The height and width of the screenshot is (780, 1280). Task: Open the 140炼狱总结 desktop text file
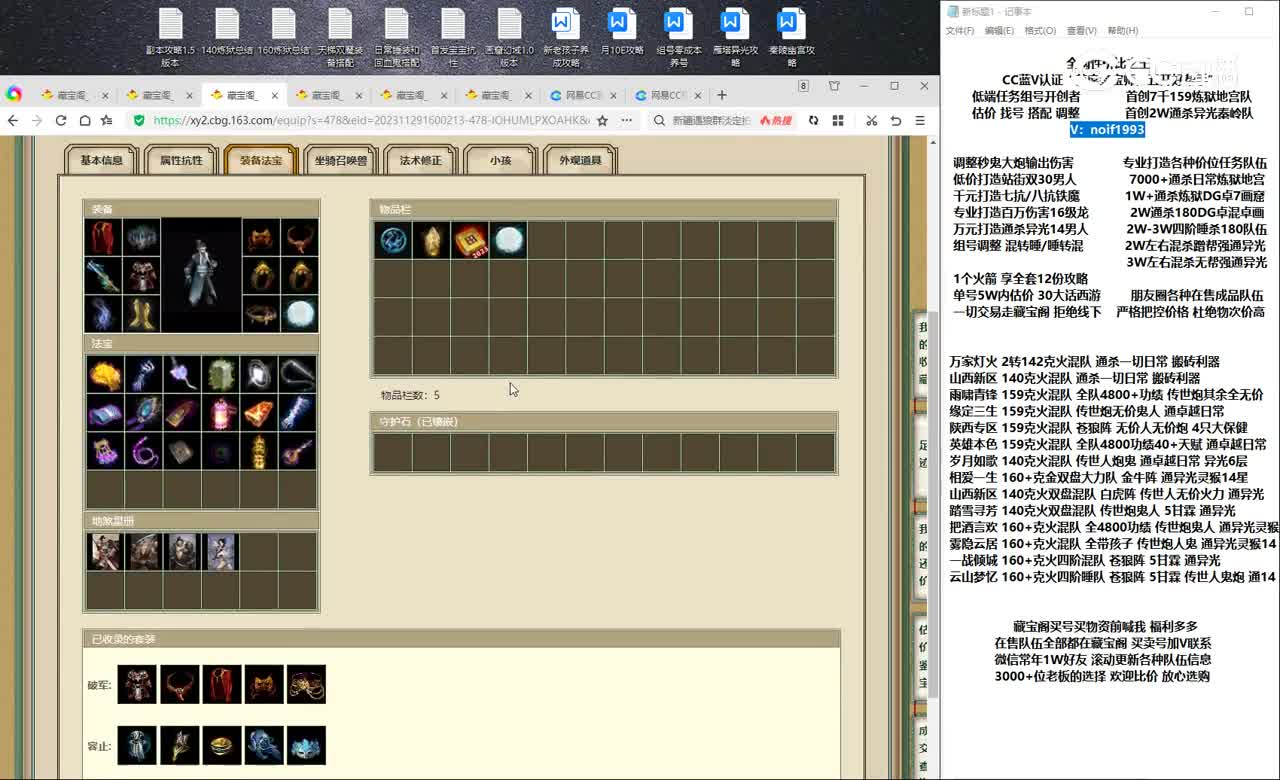coord(227,33)
